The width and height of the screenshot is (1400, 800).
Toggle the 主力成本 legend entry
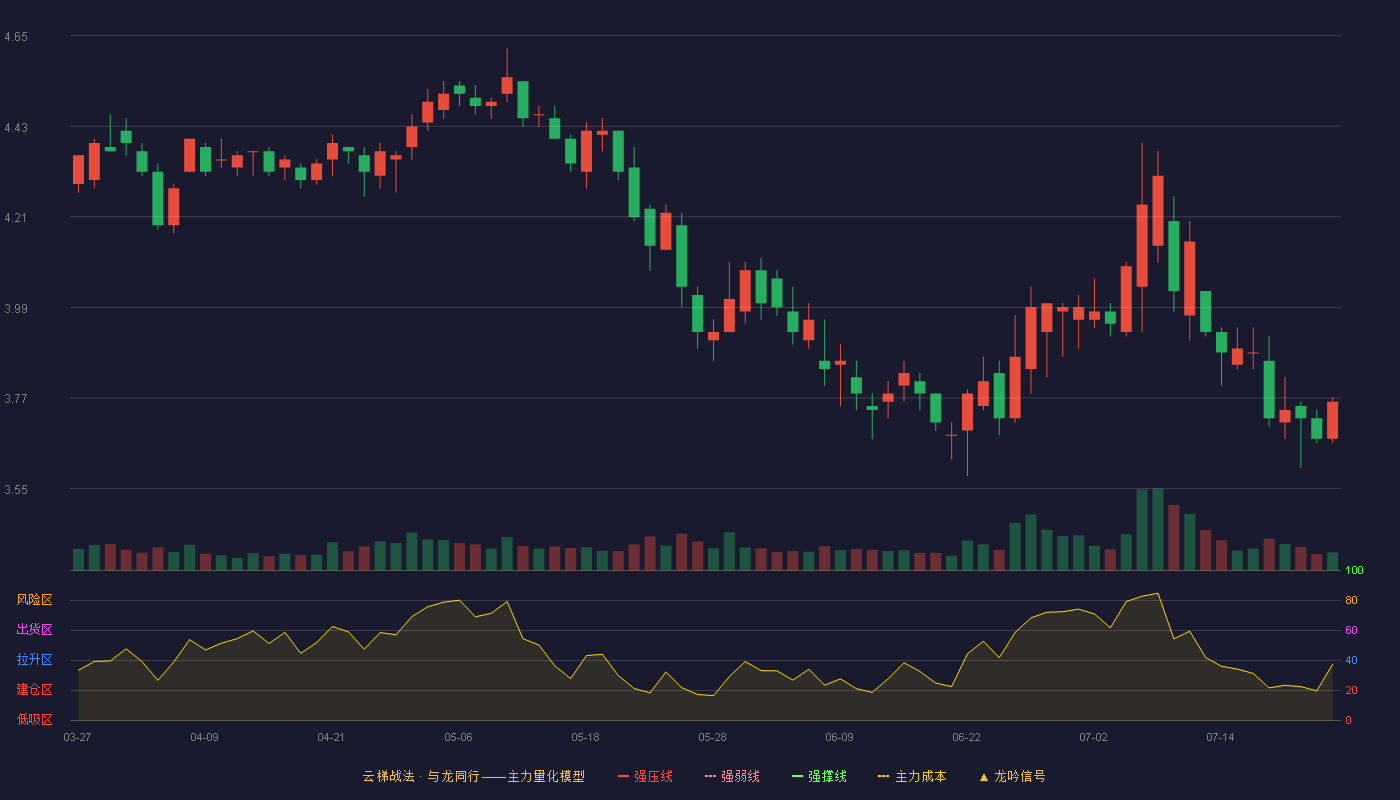point(912,776)
